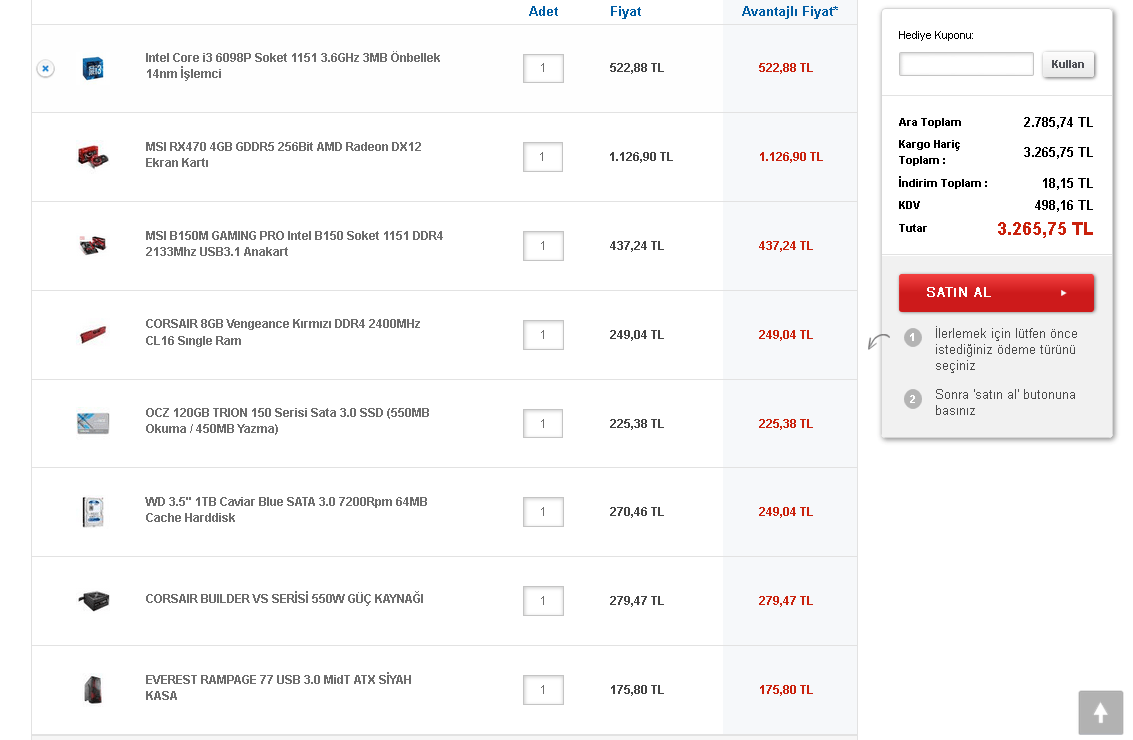Open WD Caviar Blue harddisk thumbnail
1133x740 pixels.
[x=93, y=512]
